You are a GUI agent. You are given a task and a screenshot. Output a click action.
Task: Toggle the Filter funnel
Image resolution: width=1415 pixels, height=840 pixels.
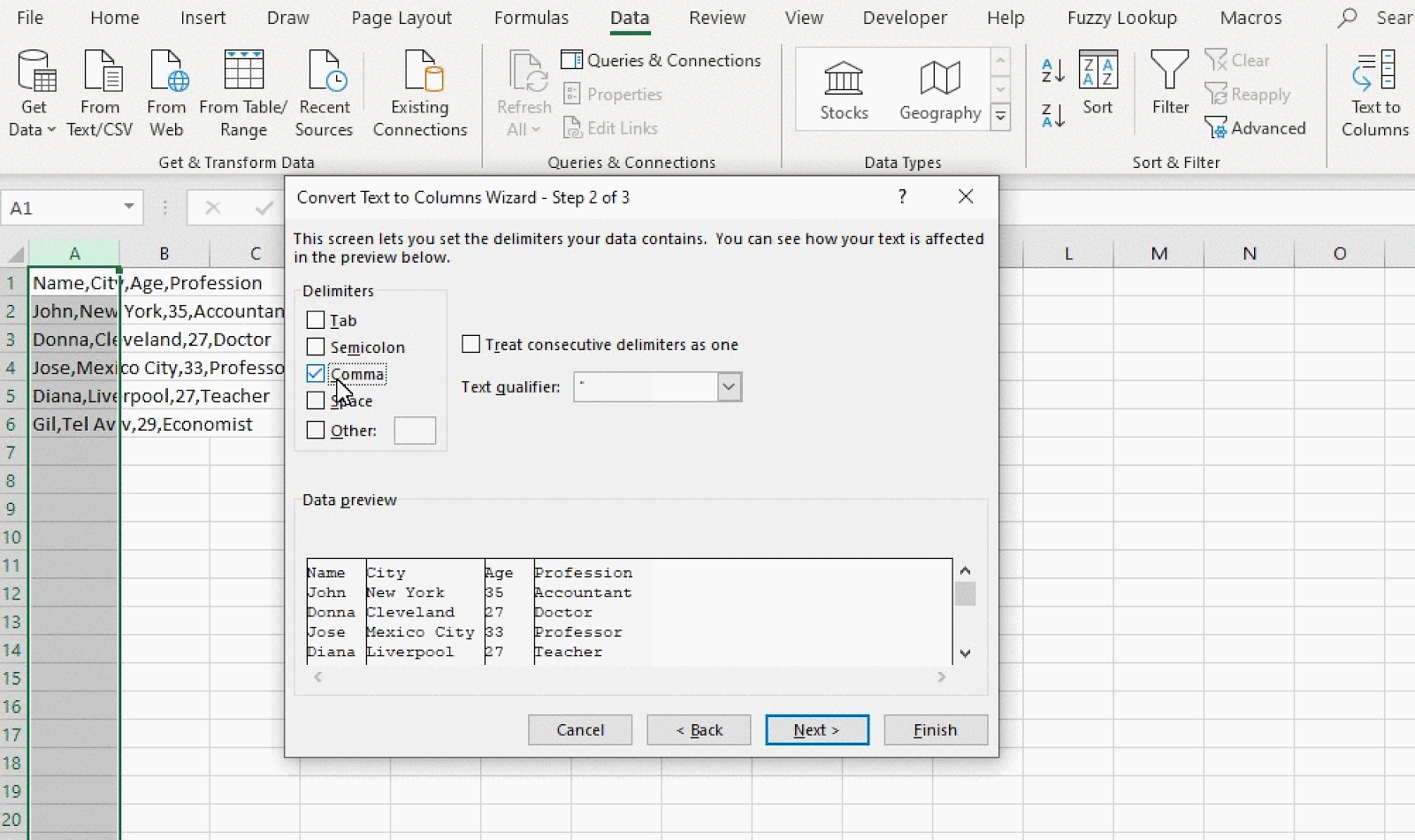click(x=1170, y=84)
